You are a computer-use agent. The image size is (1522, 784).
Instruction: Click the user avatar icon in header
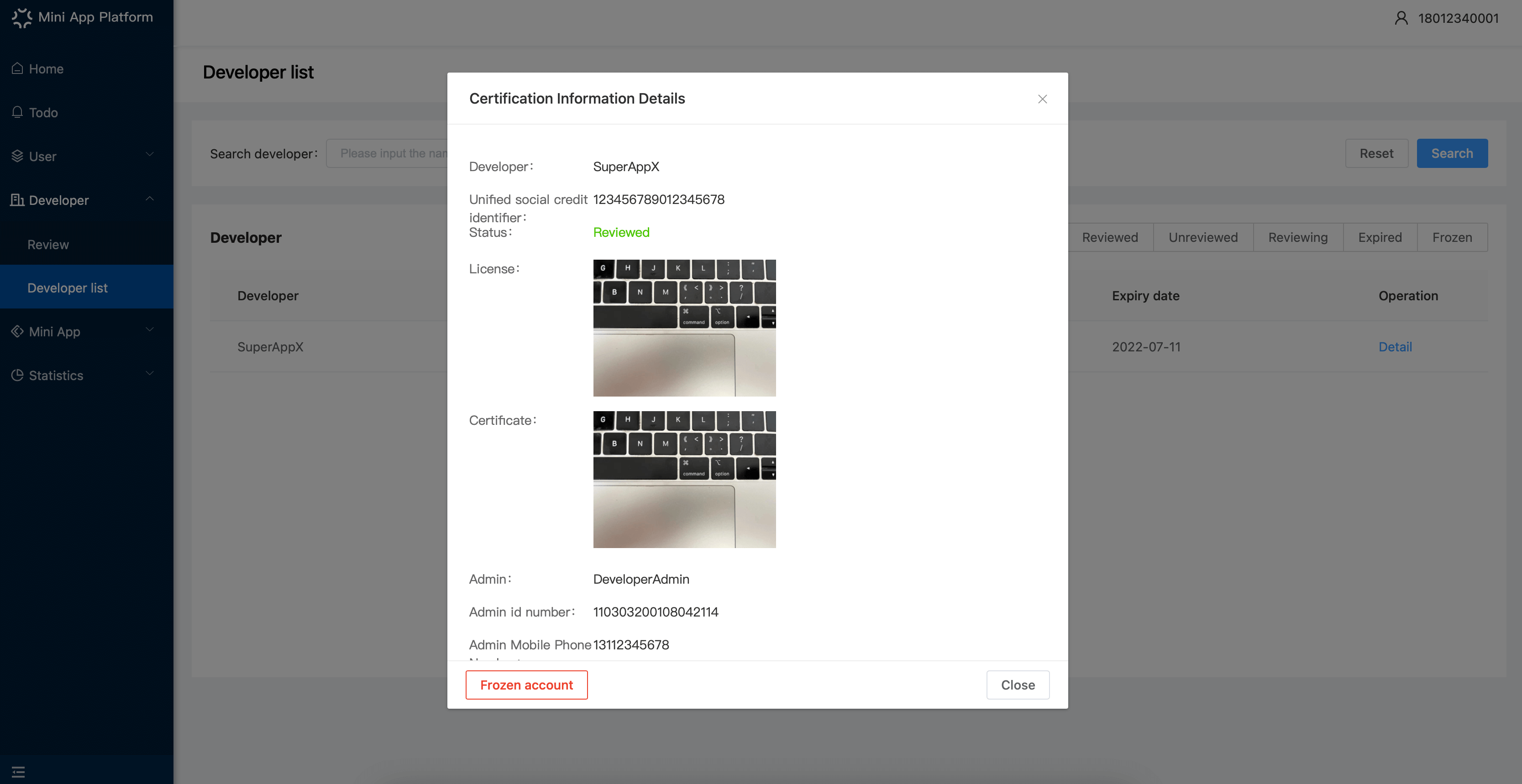pyautogui.click(x=1401, y=18)
